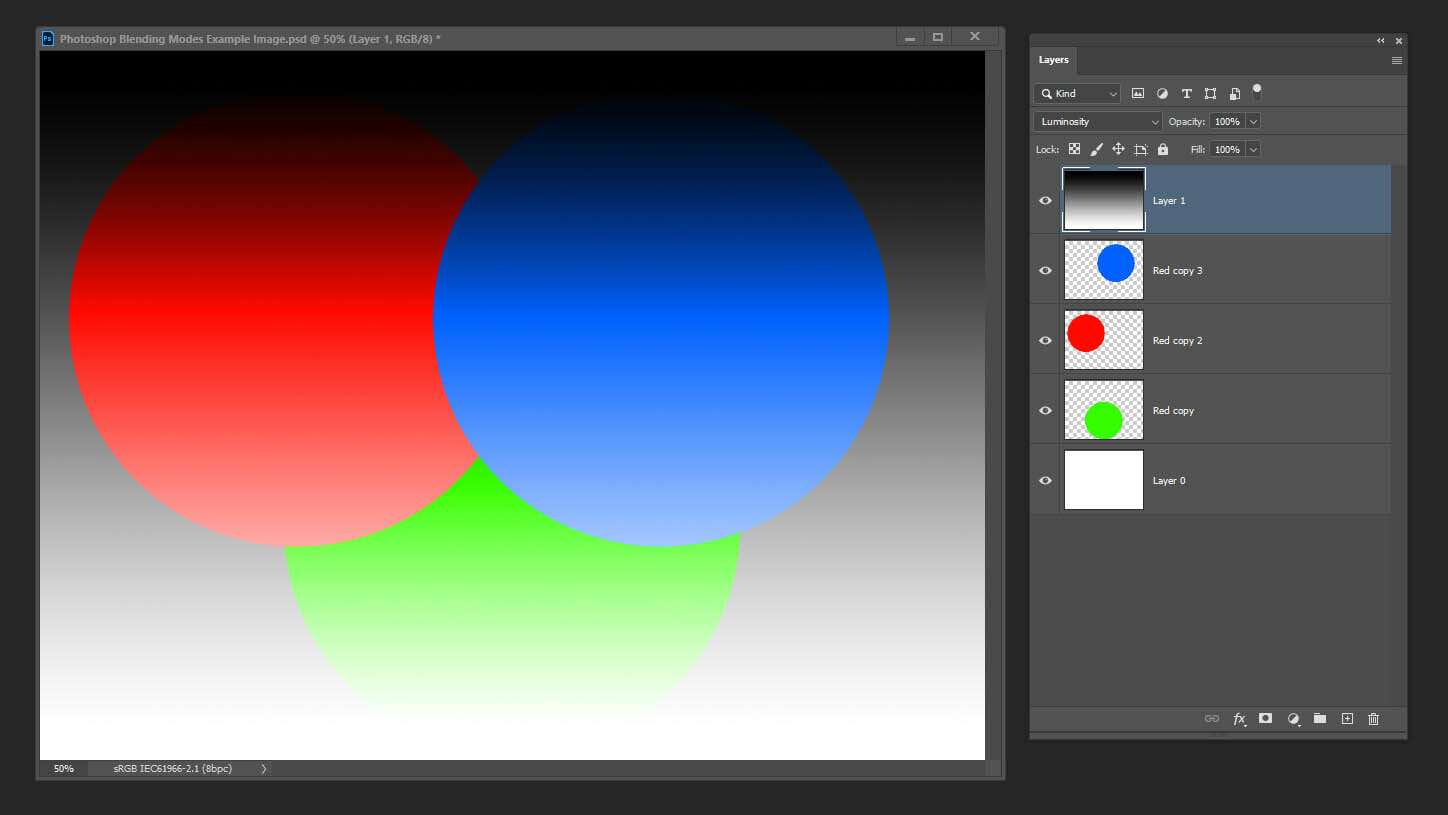Image resolution: width=1448 pixels, height=815 pixels.
Task: Filter layers by pixel layers icon
Action: pos(1138,93)
